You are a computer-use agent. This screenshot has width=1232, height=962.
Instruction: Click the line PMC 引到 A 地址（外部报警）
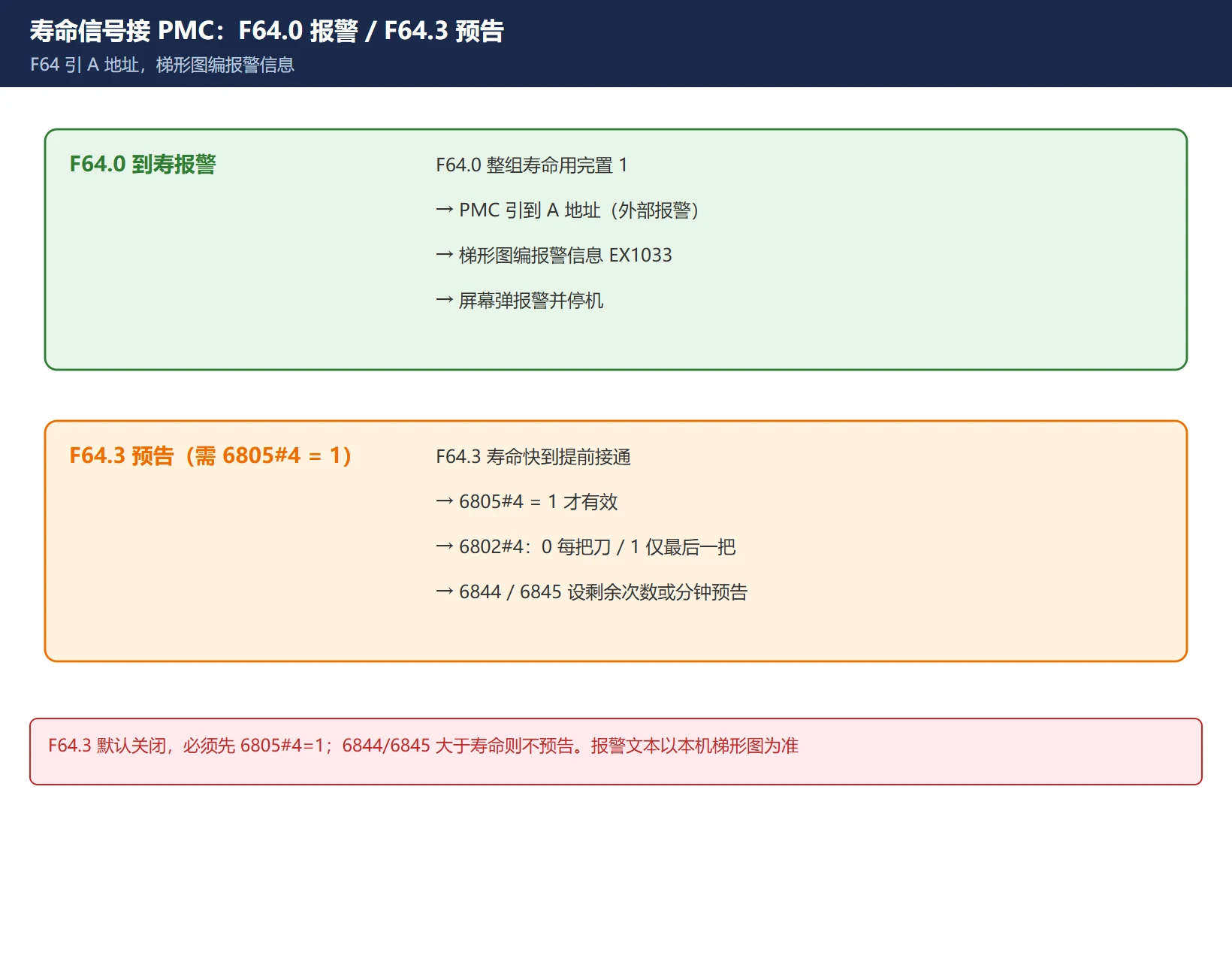568,210
